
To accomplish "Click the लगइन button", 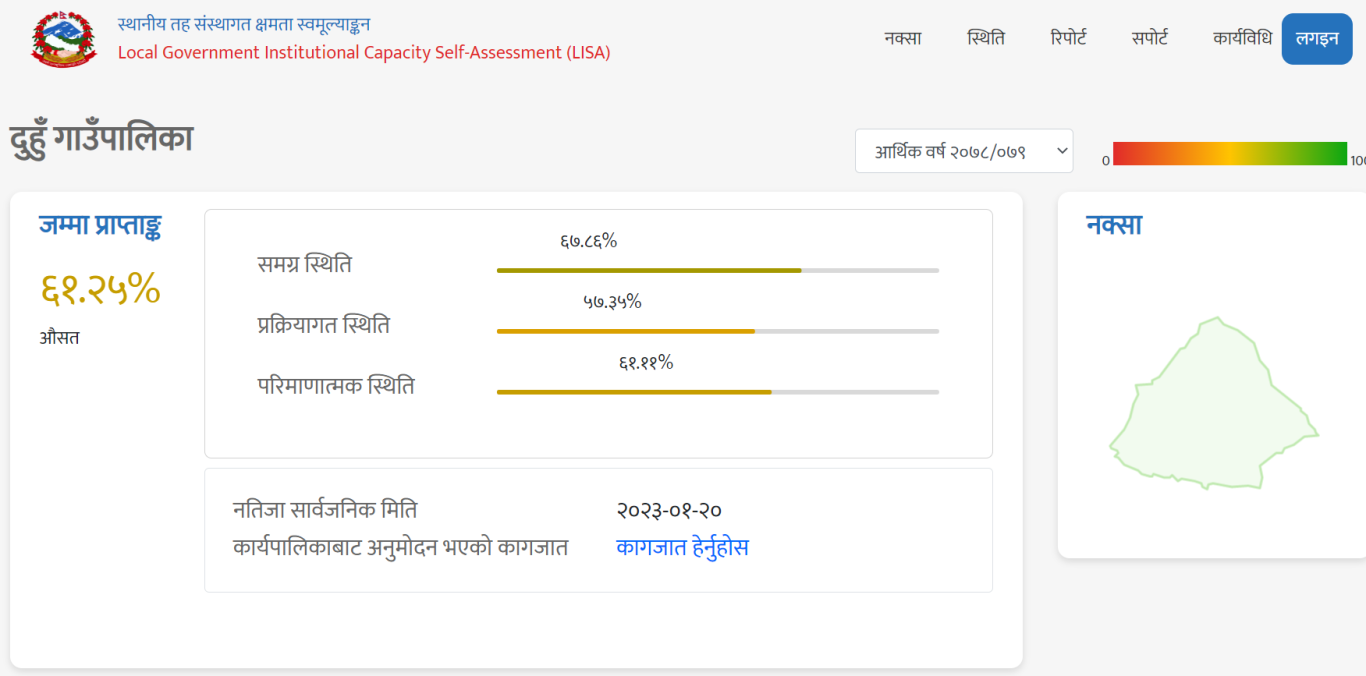I will (x=1317, y=39).
